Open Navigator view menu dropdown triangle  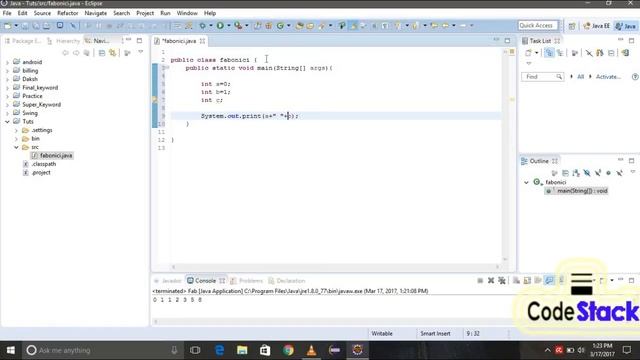coord(140,52)
